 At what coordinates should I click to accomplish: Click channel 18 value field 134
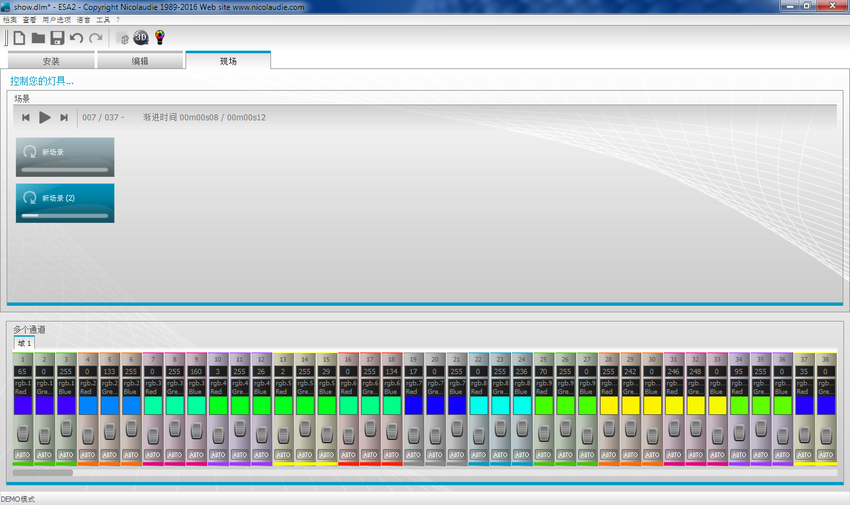pyautogui.click(x=391, y=372)
